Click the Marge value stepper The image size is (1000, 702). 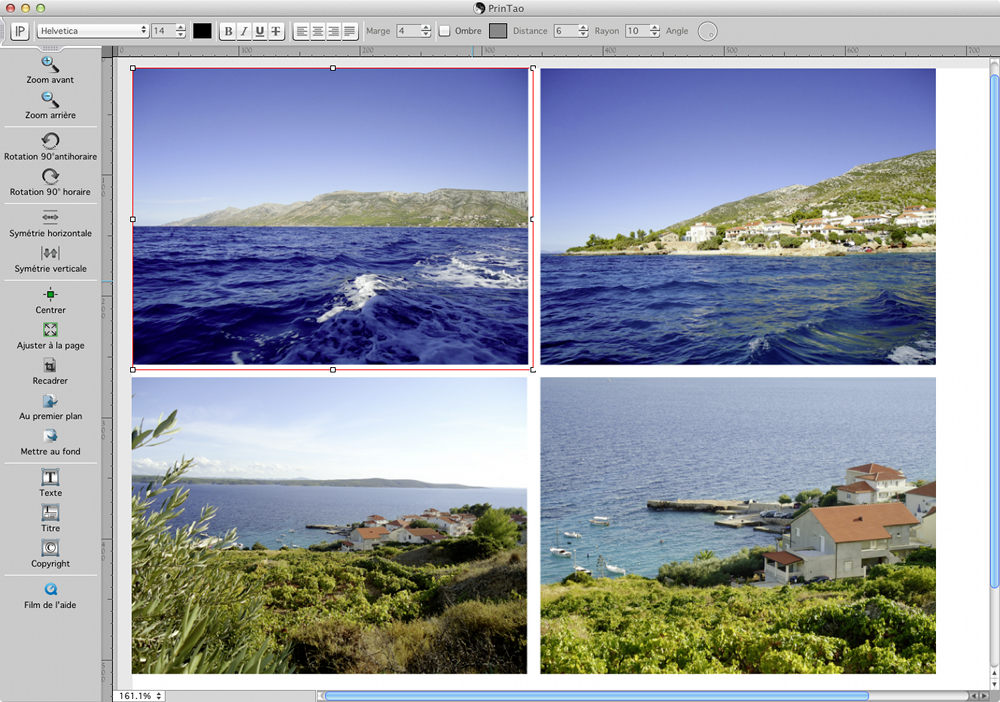426,31
